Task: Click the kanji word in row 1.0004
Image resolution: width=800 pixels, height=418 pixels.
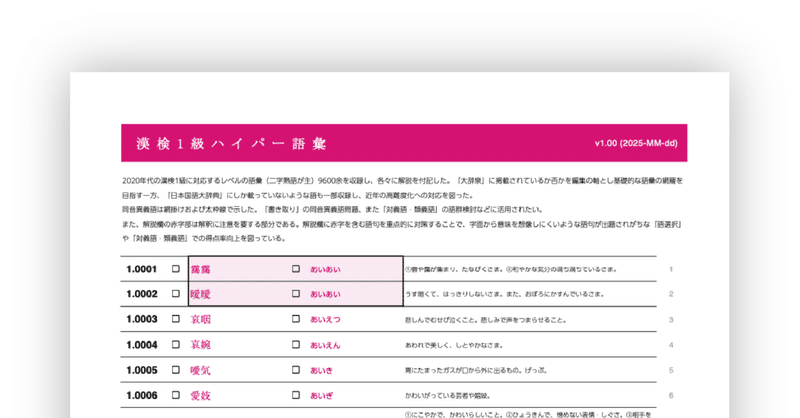Action: 201,345
